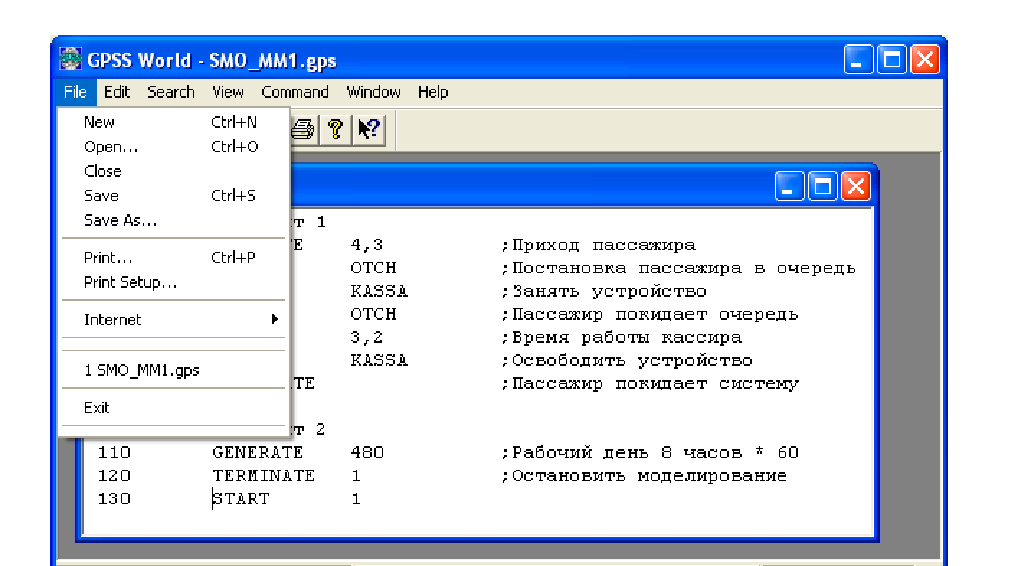This screenshot has height=566, width=1036.
Task: Click the comment ';Пассажир покидает очередь'
Action: tap(650, 314)
